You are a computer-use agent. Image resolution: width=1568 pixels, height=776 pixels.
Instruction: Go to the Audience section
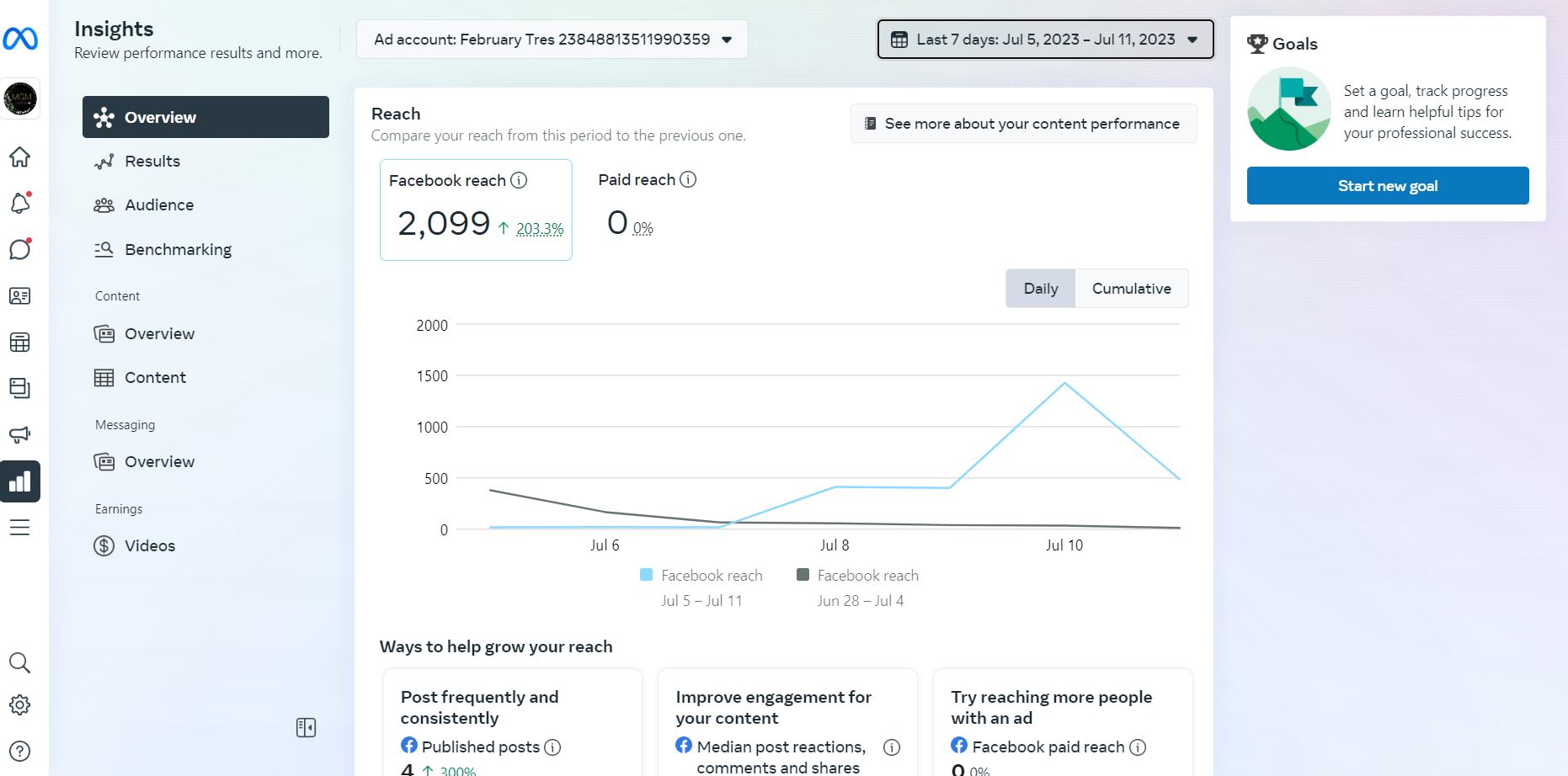tap(159, 205)
